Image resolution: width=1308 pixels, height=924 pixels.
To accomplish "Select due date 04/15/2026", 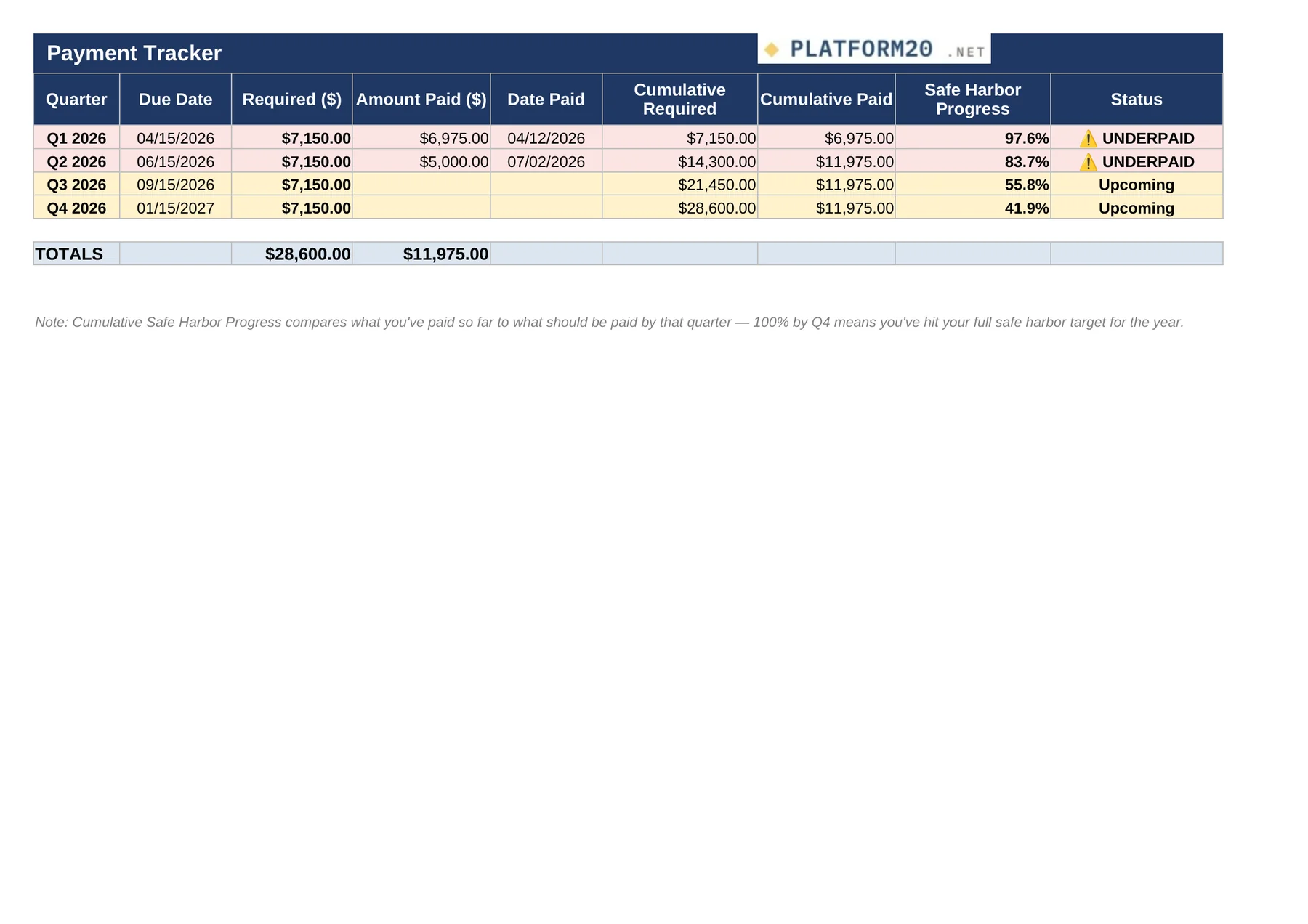I will 175,138.
